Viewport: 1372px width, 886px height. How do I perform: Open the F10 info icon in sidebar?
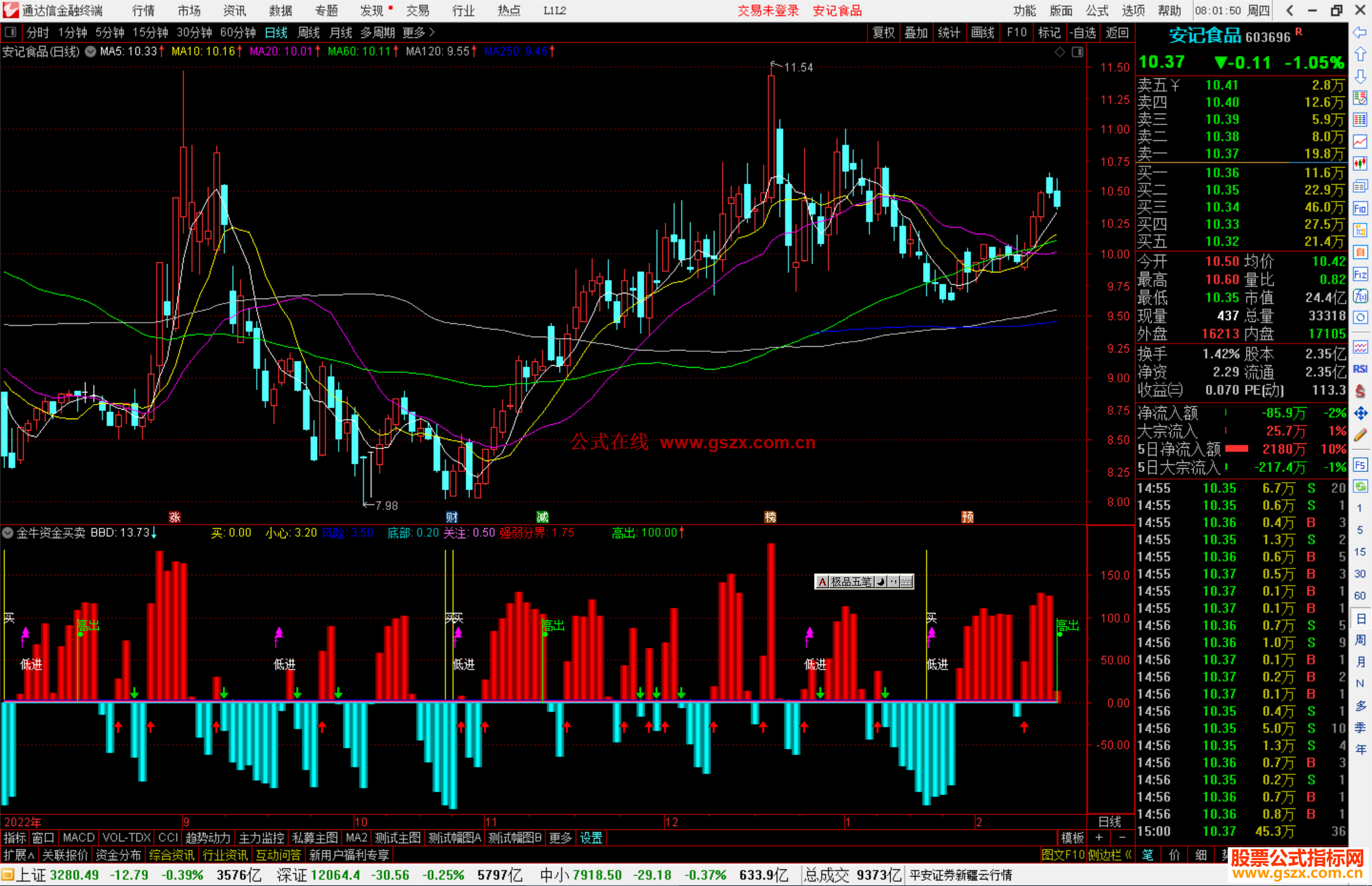click(1360, 208)
